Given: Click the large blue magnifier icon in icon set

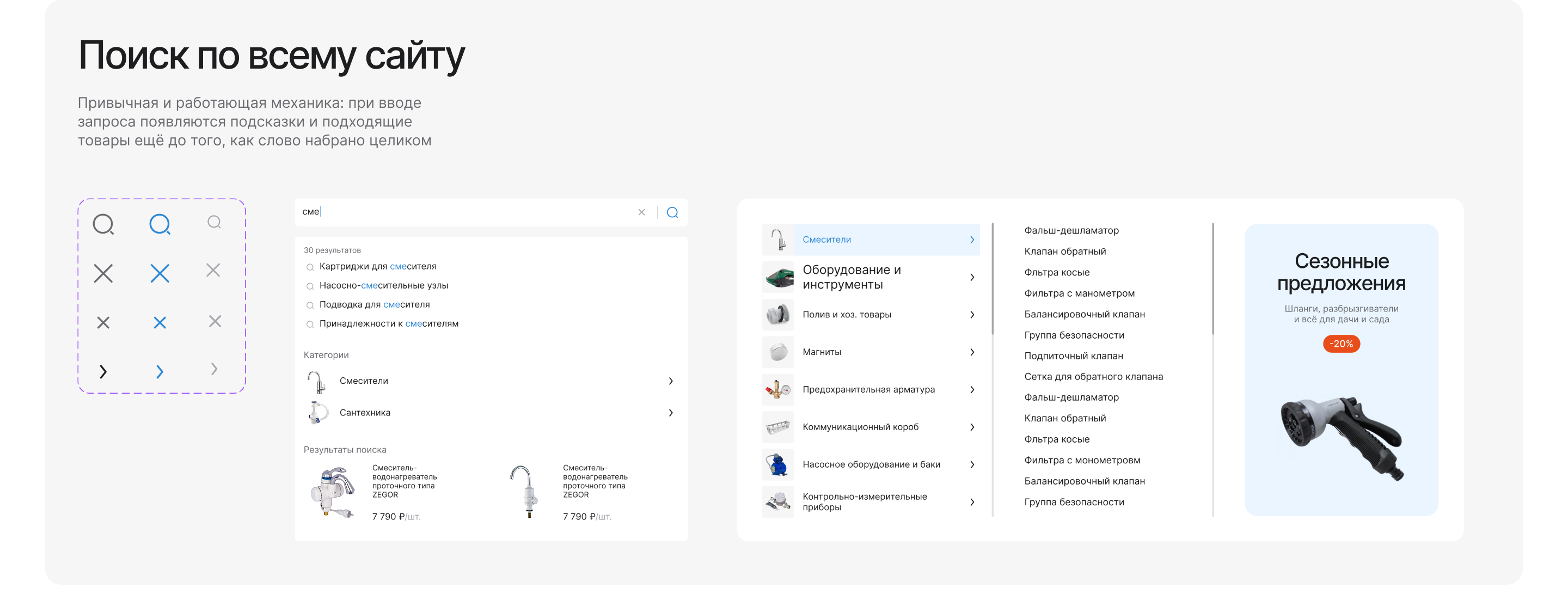Looking at the screenshot, I should click(160, 224).
